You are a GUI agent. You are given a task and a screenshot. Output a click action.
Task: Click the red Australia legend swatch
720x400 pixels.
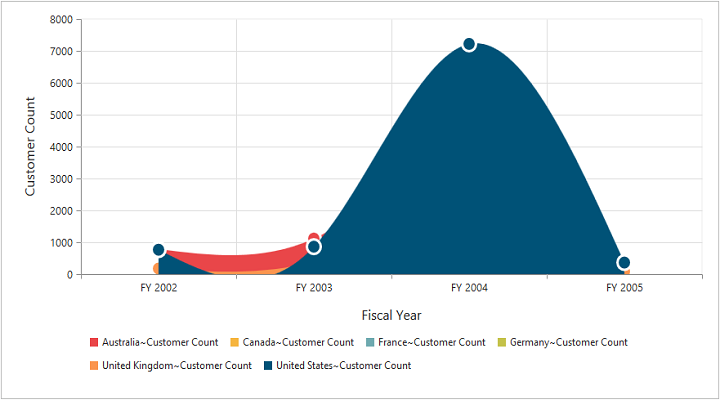coord(95,342)
